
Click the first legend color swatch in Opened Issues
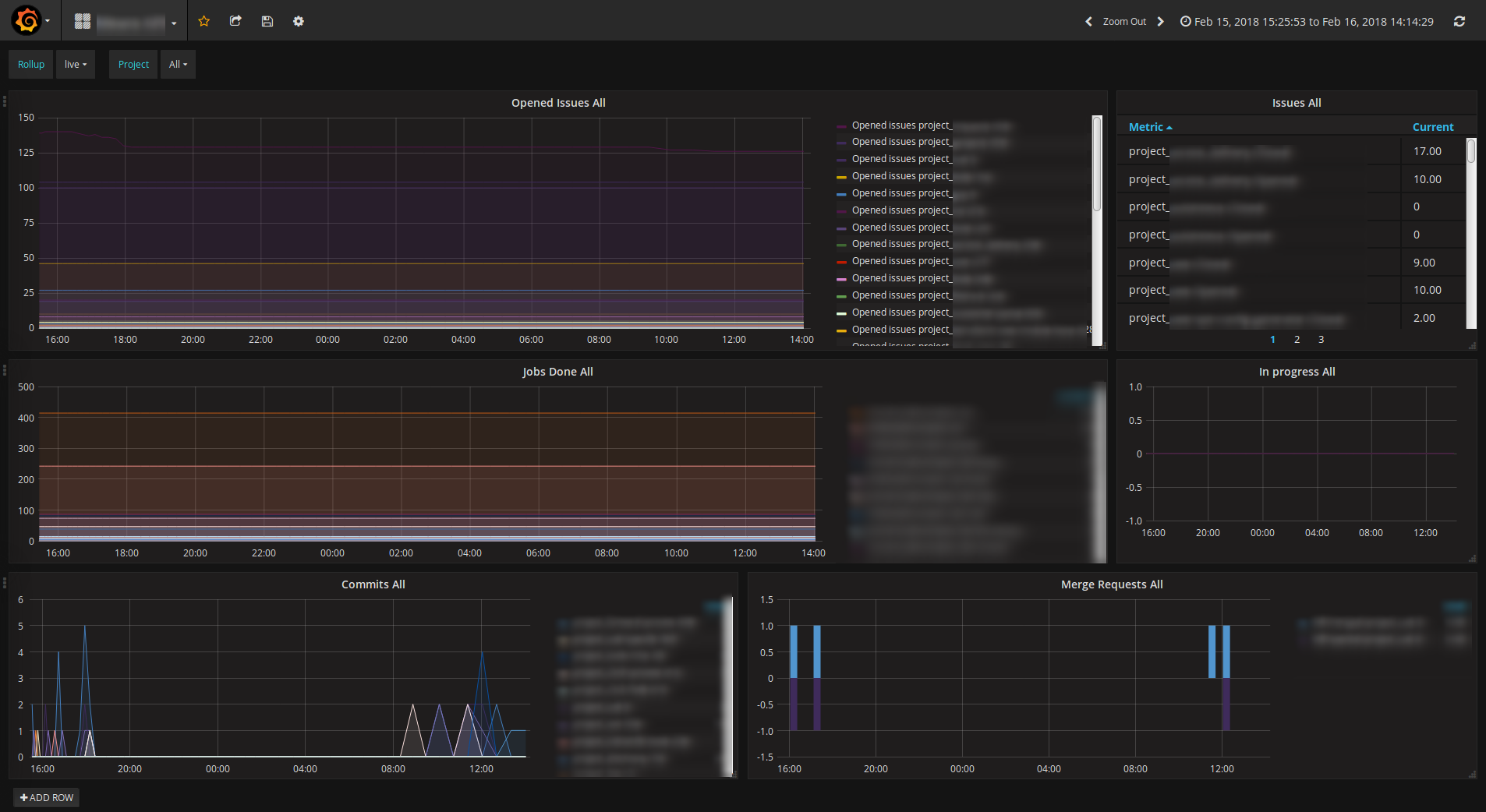pos(842,126)
